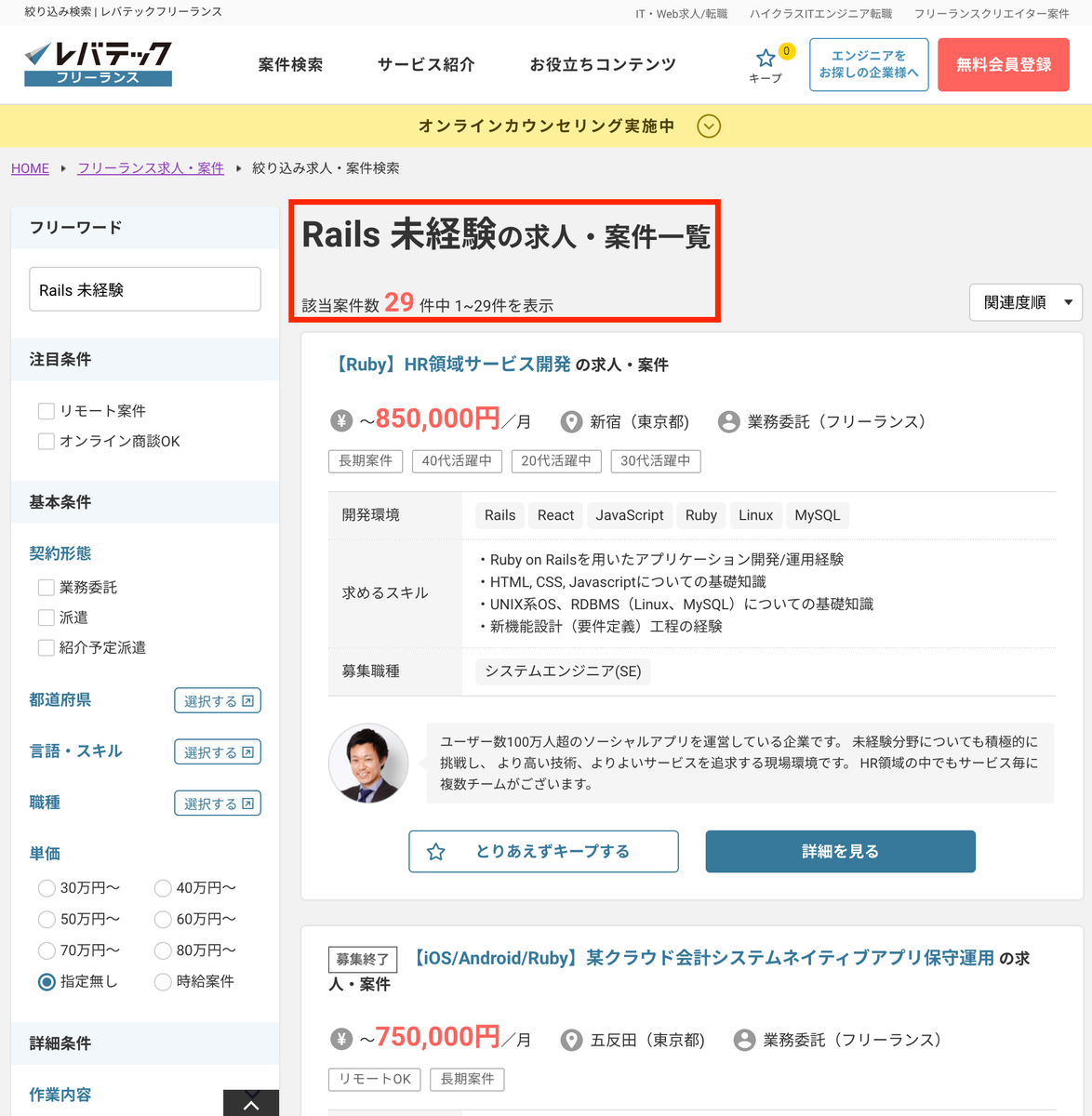Select 40万円〜 price option
1092x1116 pixels.
pyautogui.click(x=163, y=888)
